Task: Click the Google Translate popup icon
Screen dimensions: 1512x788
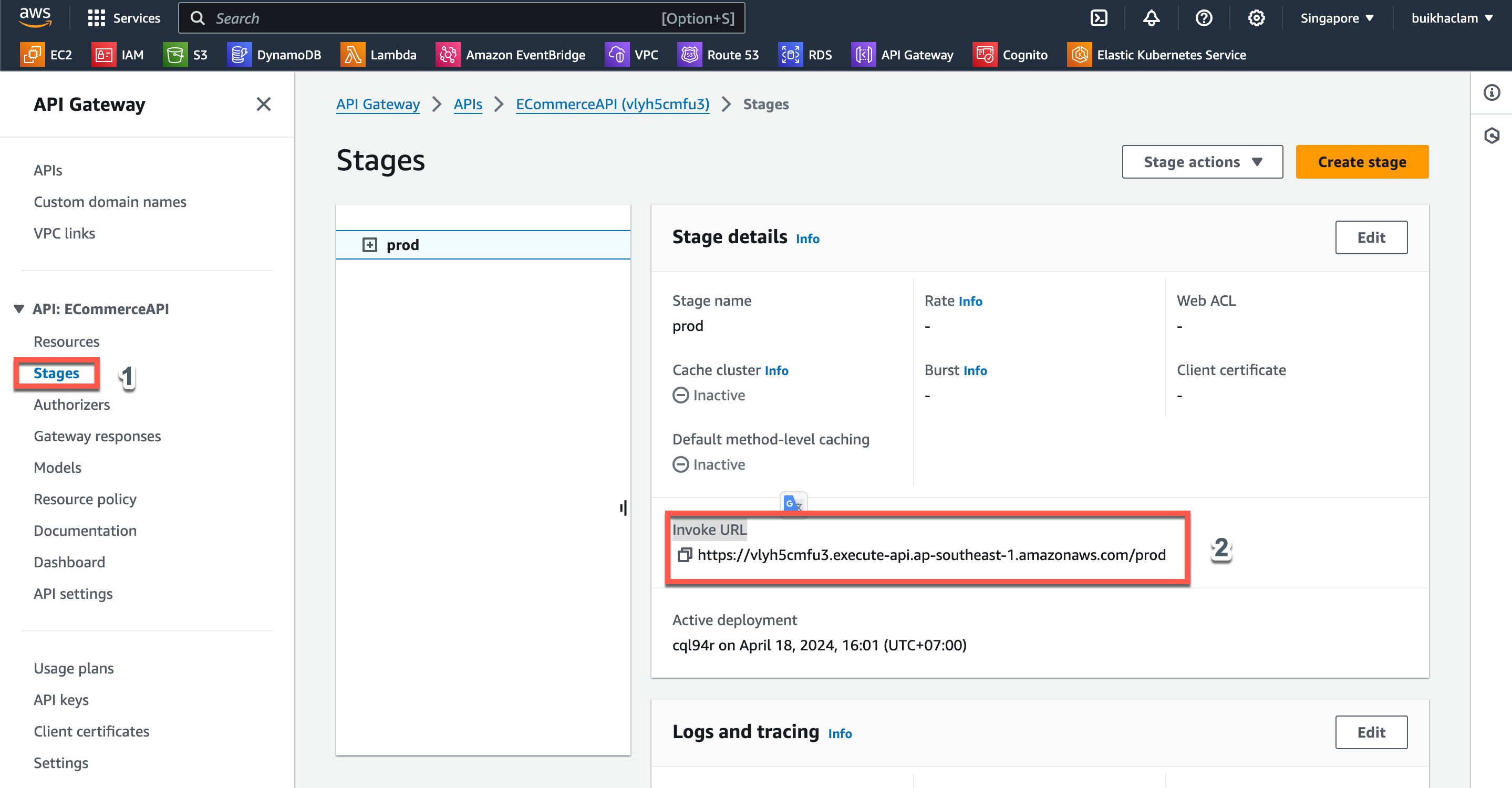Action: click(x=793, y=503)
